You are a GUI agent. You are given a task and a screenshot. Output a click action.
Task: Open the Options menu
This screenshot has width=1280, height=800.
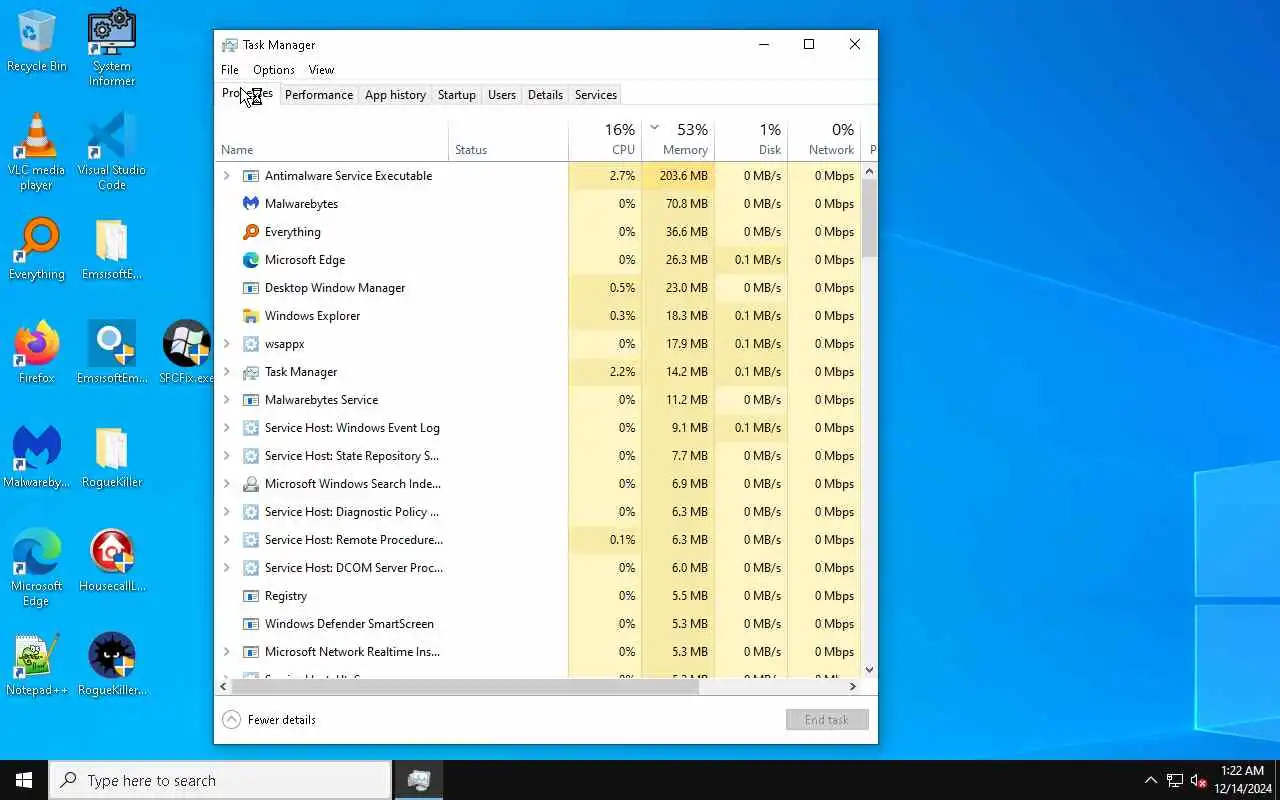(x=274, y=70)
